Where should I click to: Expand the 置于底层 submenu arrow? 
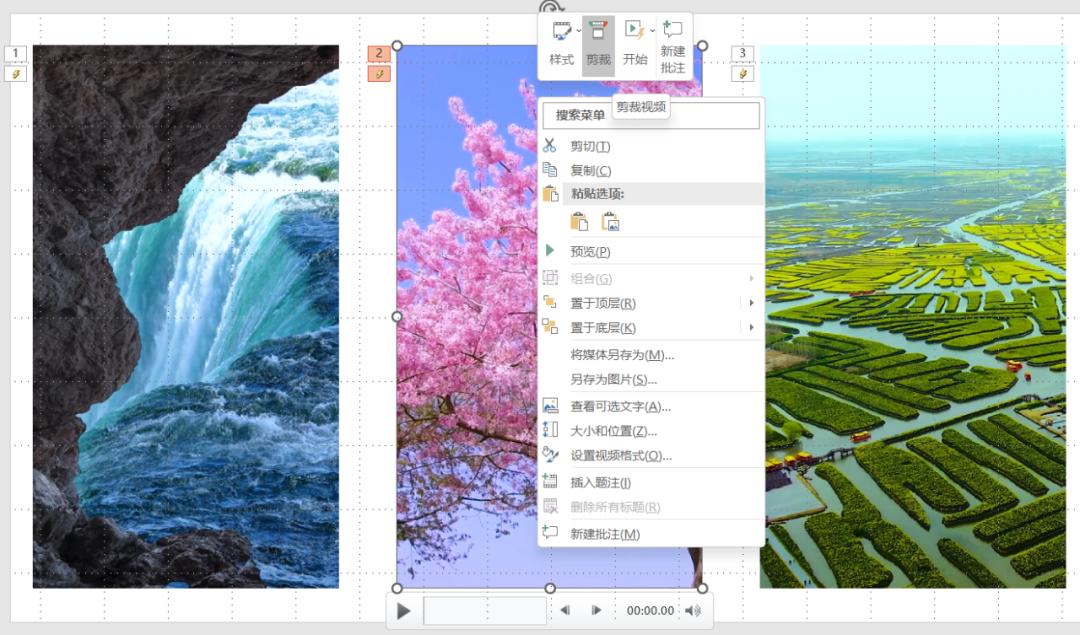pos(751,328)
